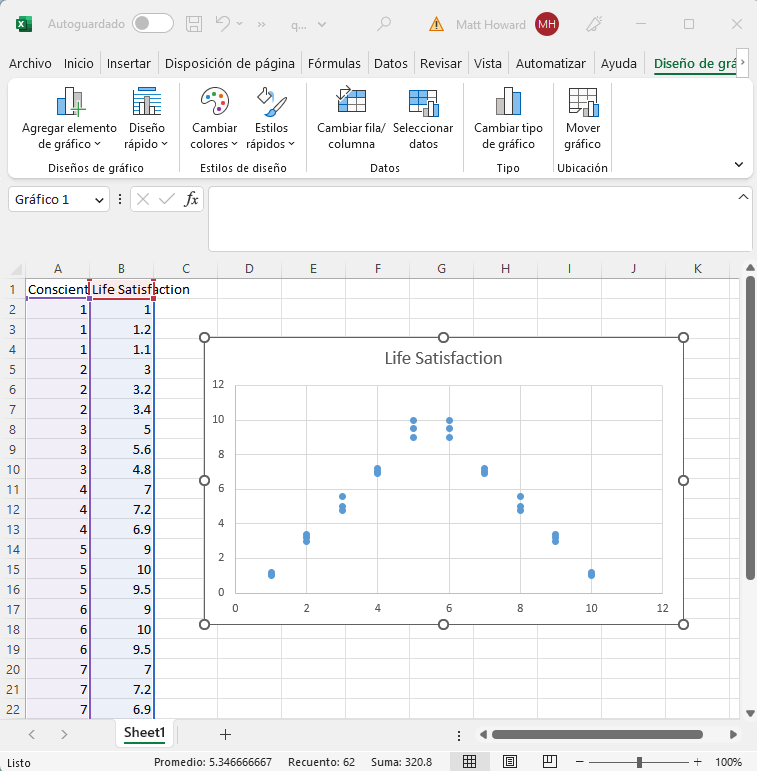The image size is (757, 771).
Task: Click Mover gráfico icon
Action: [582, 102]
